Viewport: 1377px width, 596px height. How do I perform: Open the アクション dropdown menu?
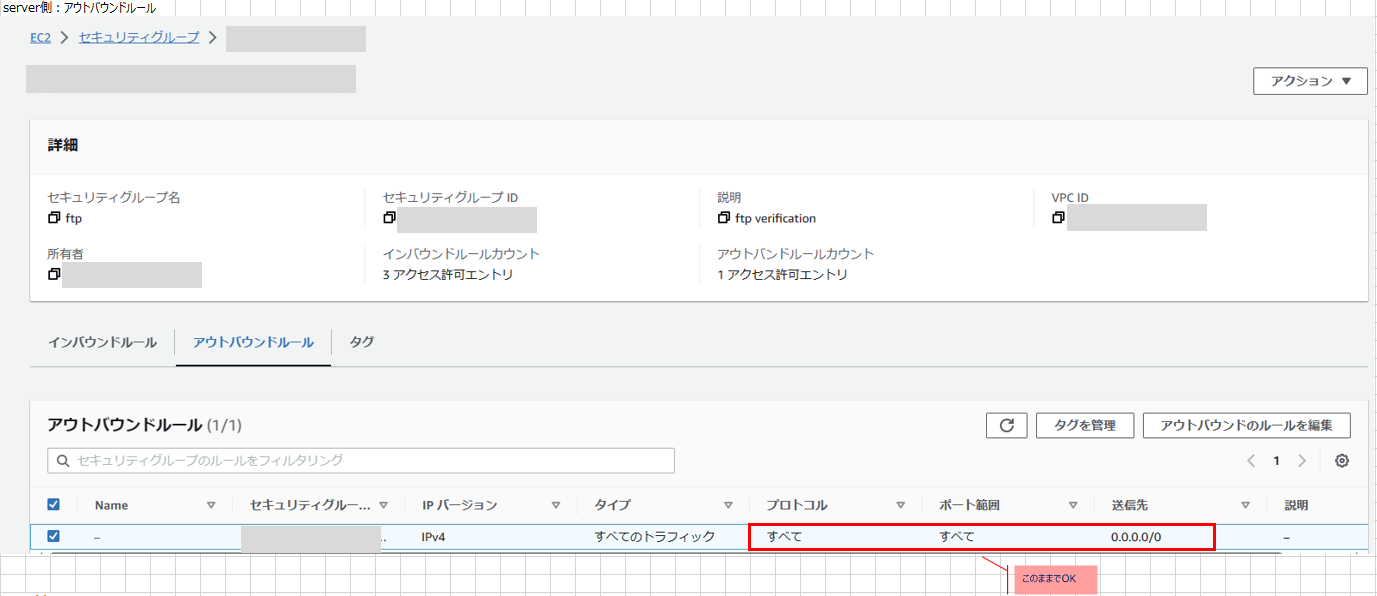(x=1310, y=80)
